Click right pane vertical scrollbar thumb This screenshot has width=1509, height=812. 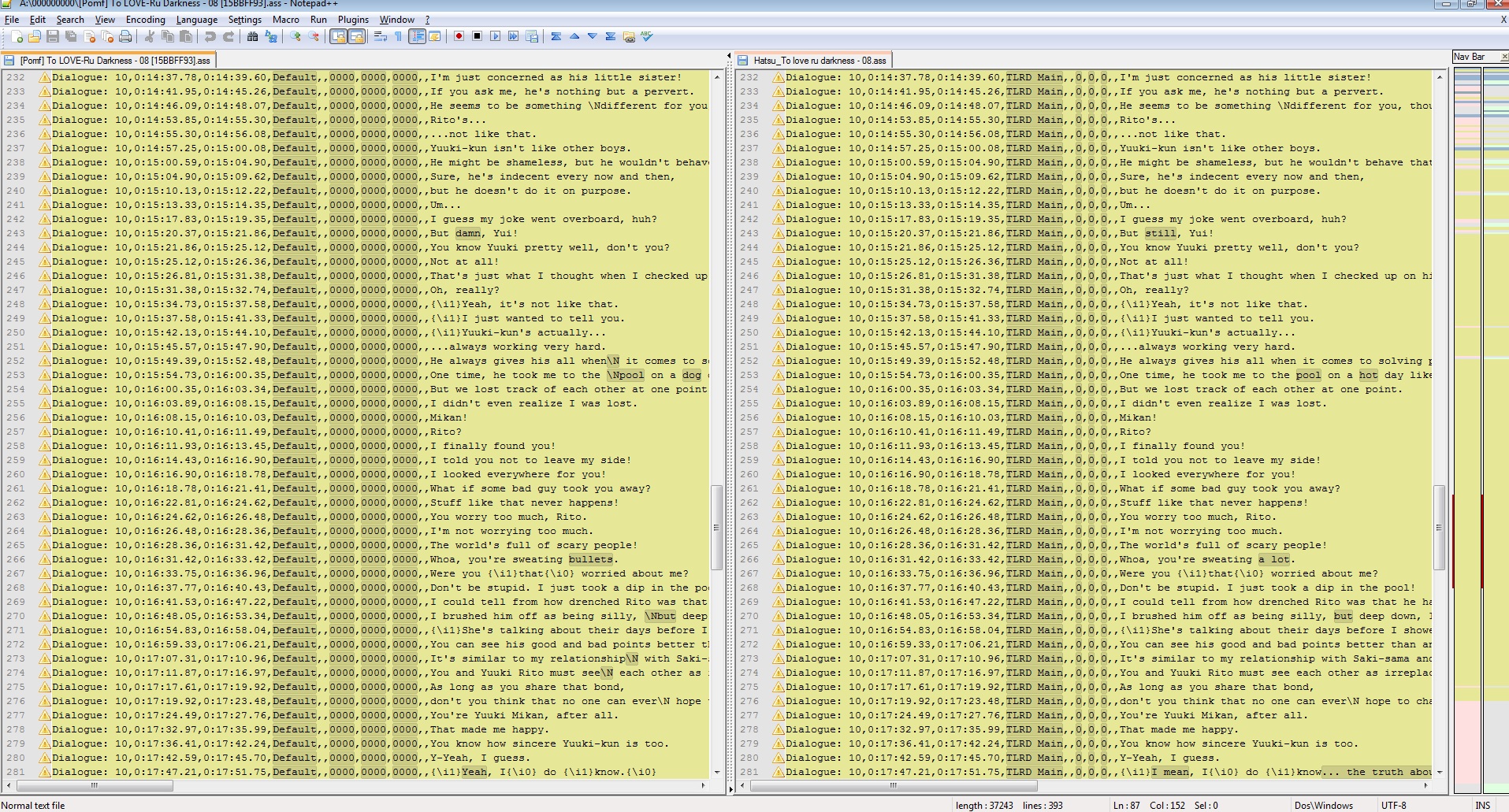[x=1439, y=527]
